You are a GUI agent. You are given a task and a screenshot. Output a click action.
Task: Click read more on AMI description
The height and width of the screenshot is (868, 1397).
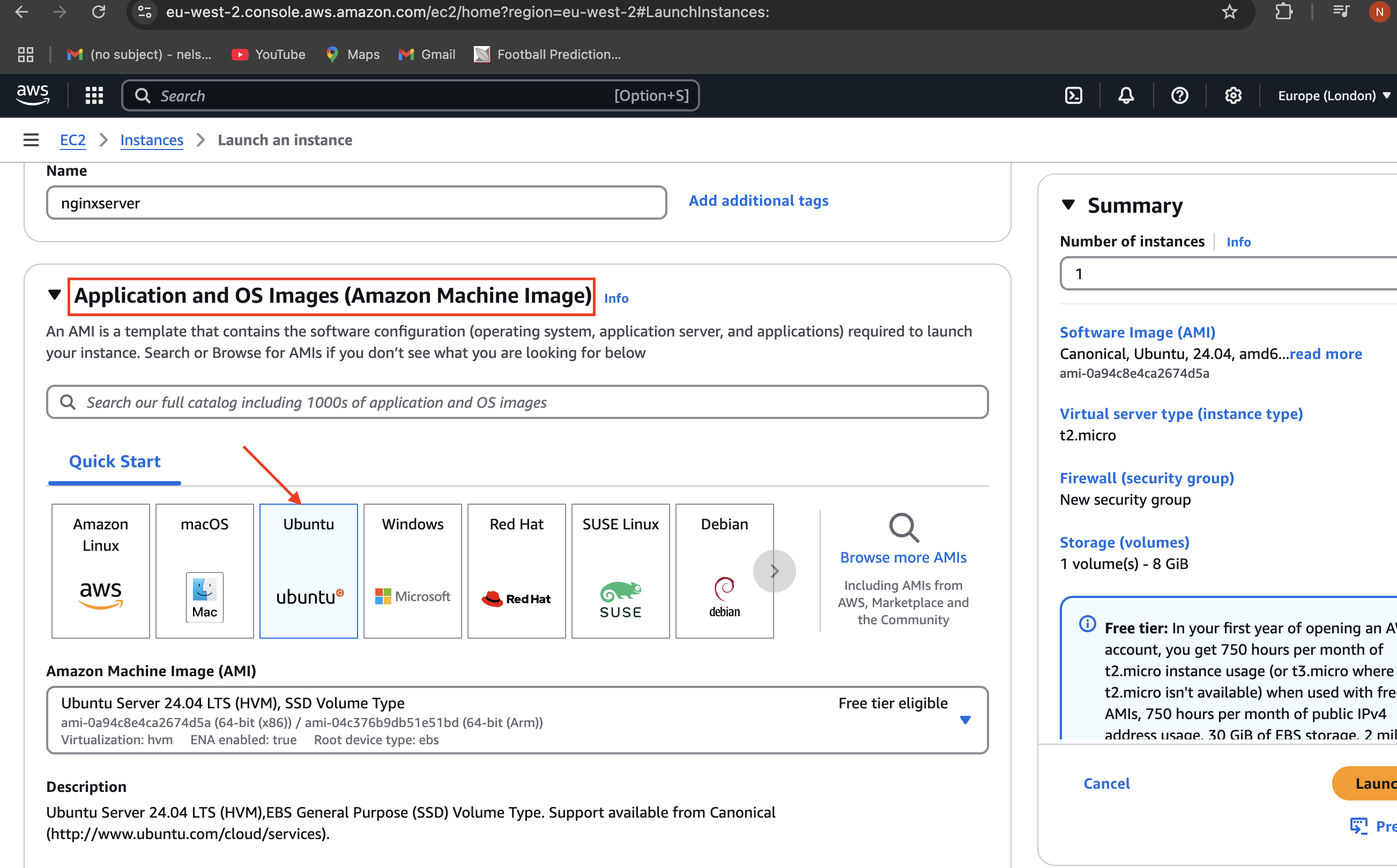1326,354
